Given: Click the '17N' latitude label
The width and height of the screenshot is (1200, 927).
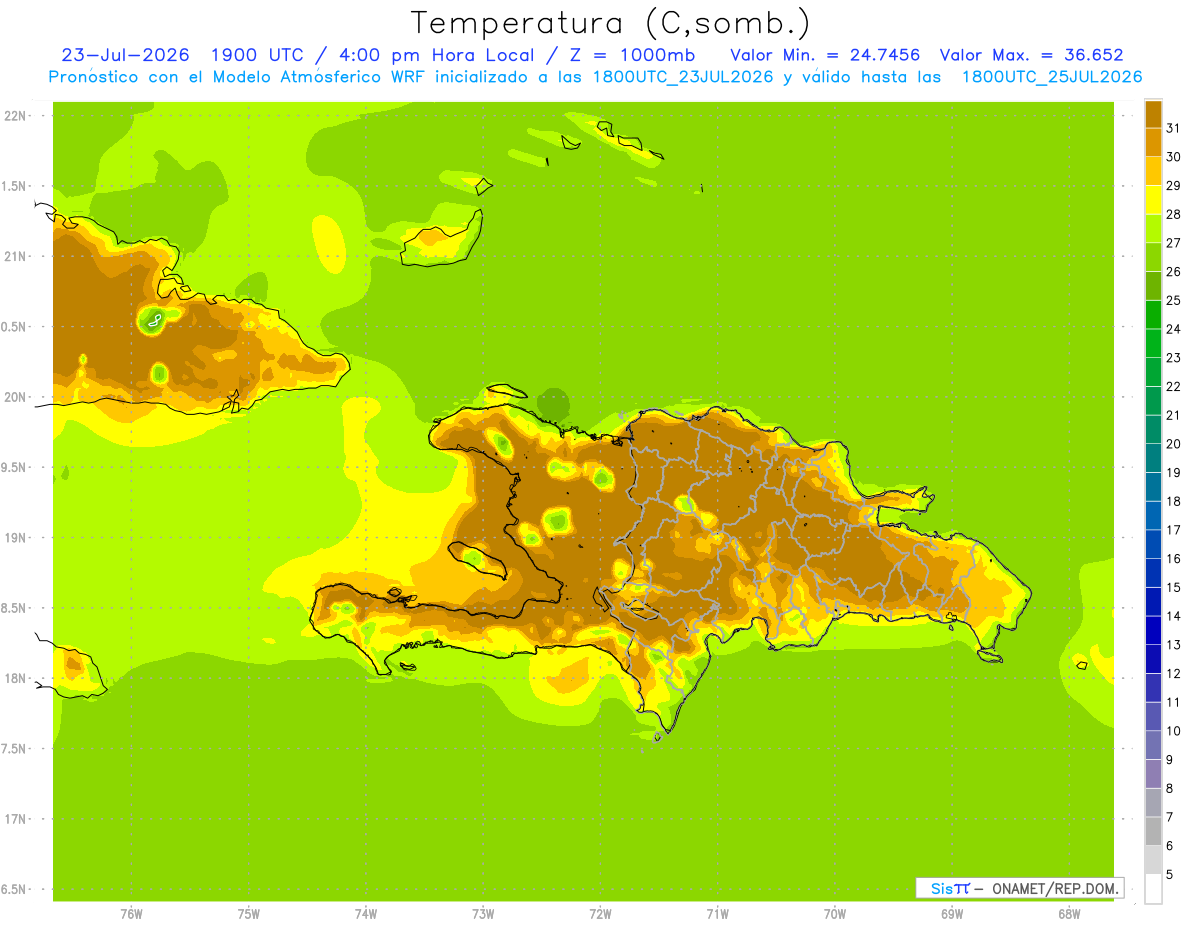Looking at the screenshot, I should pos(15,819).
